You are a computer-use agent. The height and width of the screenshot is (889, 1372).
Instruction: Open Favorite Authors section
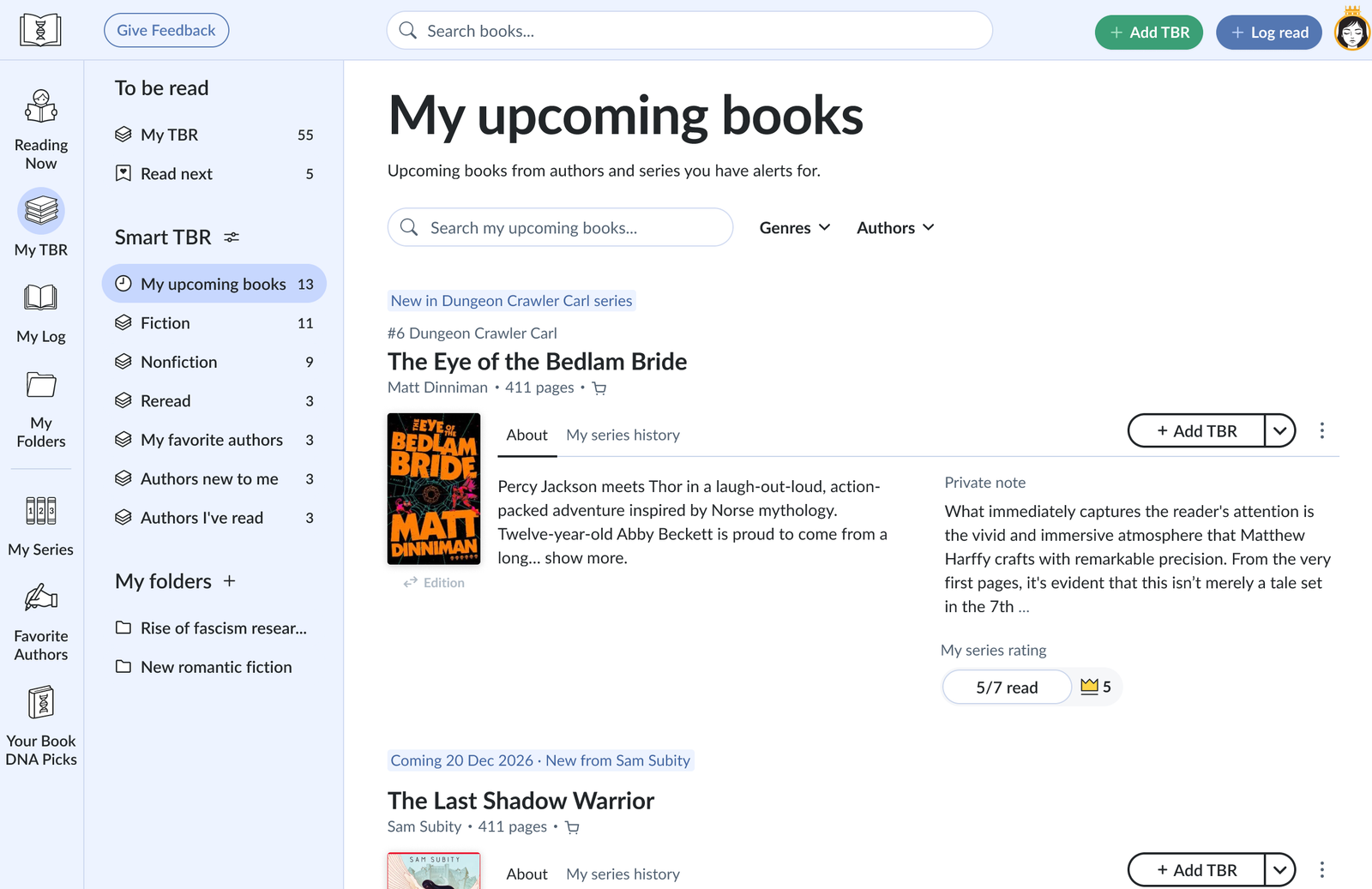coord(41,622)
